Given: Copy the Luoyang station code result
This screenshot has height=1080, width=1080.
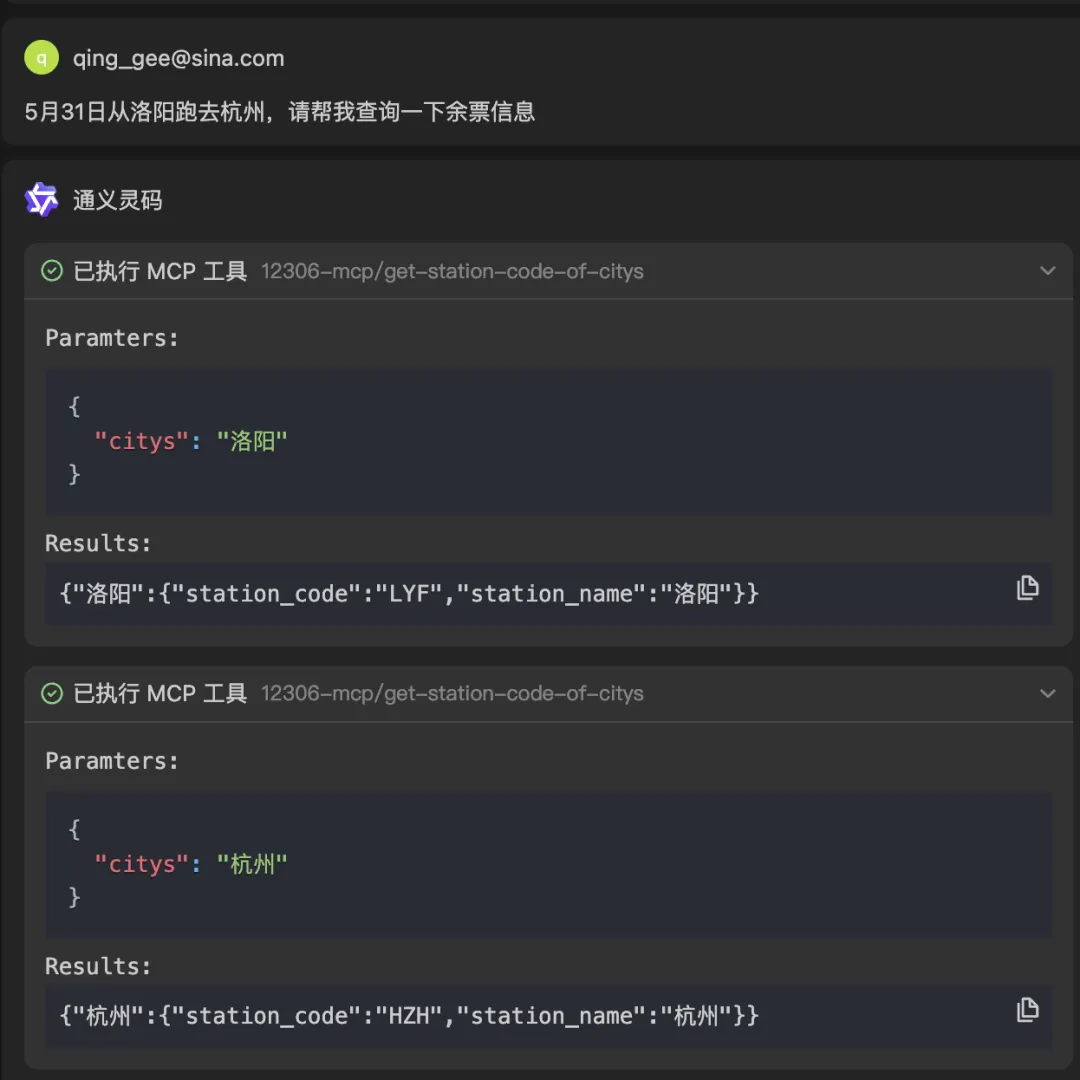Looking at the screenshot, I should tap(1027, 588).
